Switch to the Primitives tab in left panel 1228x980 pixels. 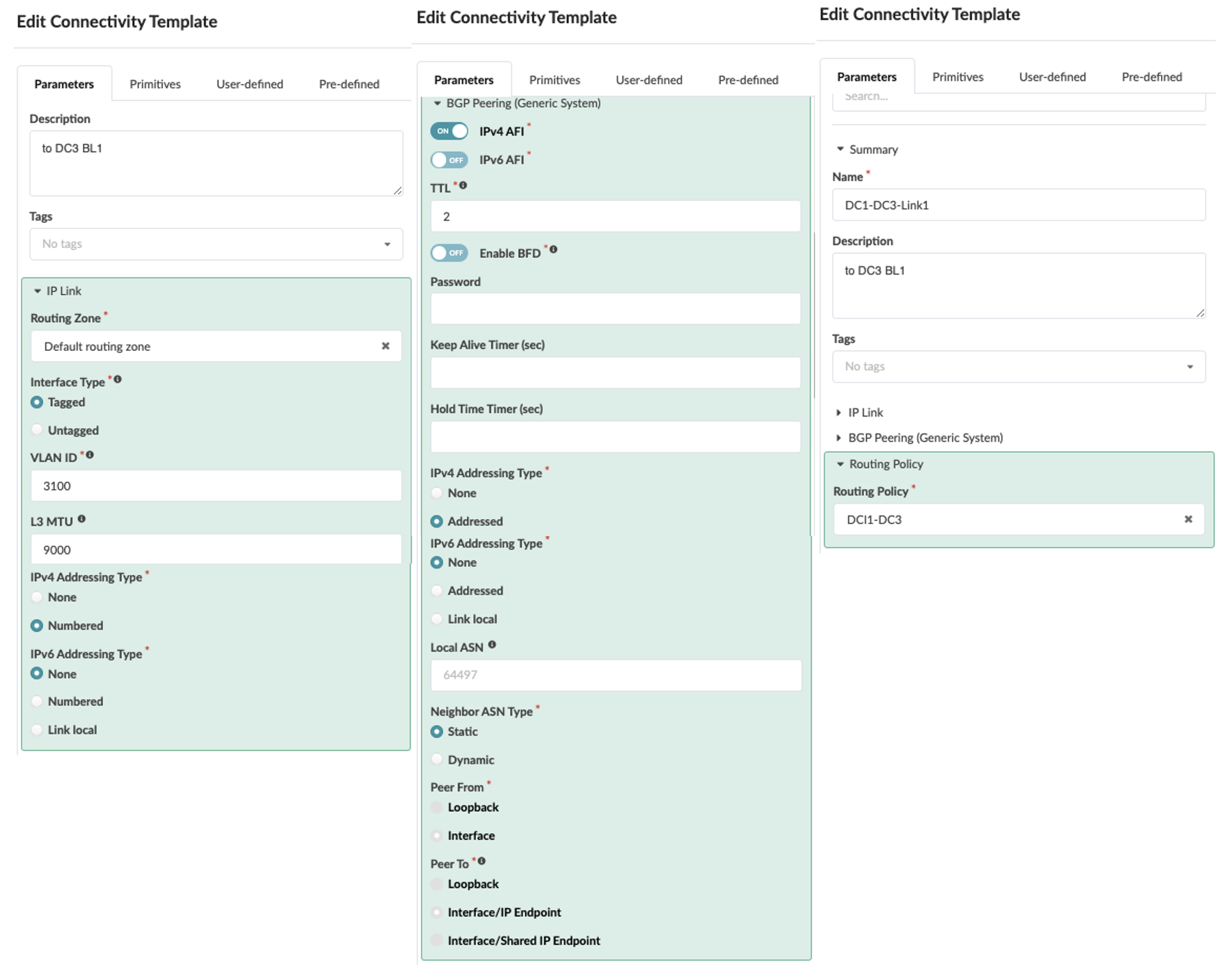click(155, 84)
